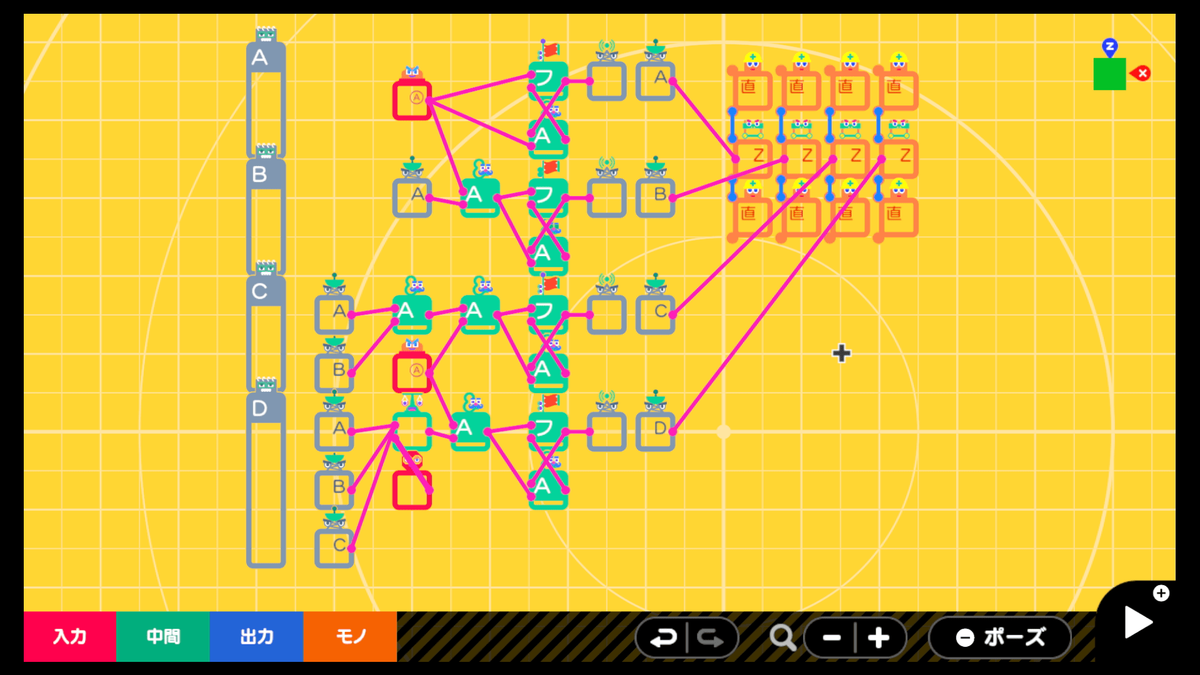This screenshot has width=1200, height=675.
Task: Select the flag フ node wired to output B
Action: click(548, 197)
